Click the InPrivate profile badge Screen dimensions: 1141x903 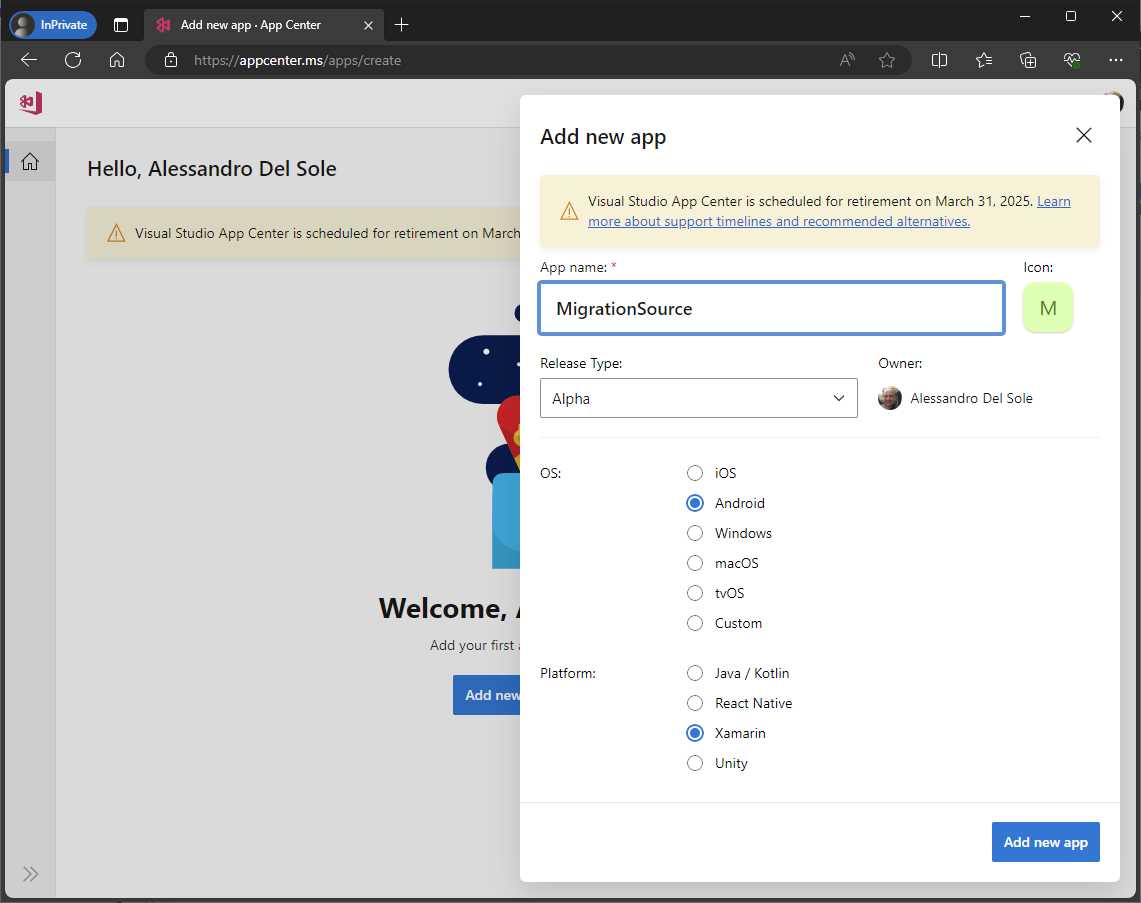tap(53, 25)
